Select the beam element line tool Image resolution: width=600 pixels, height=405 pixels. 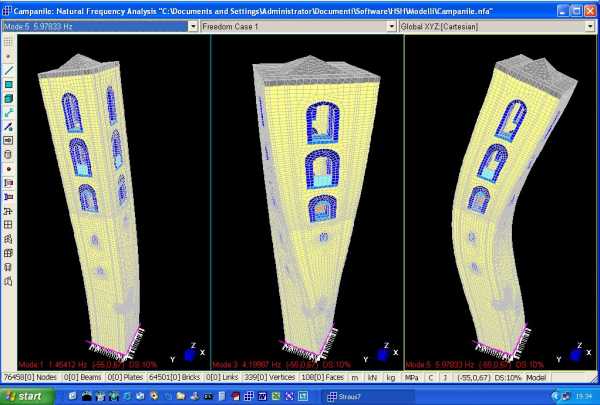point(8,72)
